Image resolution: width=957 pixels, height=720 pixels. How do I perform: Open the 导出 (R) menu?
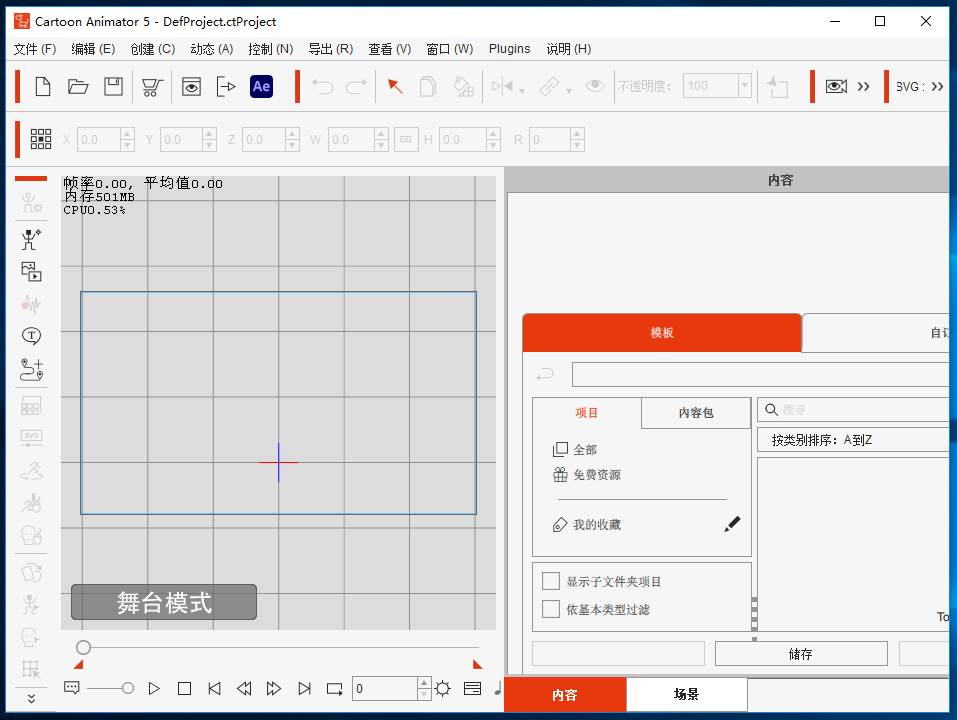pyautogui.click(x=330, y=49)
